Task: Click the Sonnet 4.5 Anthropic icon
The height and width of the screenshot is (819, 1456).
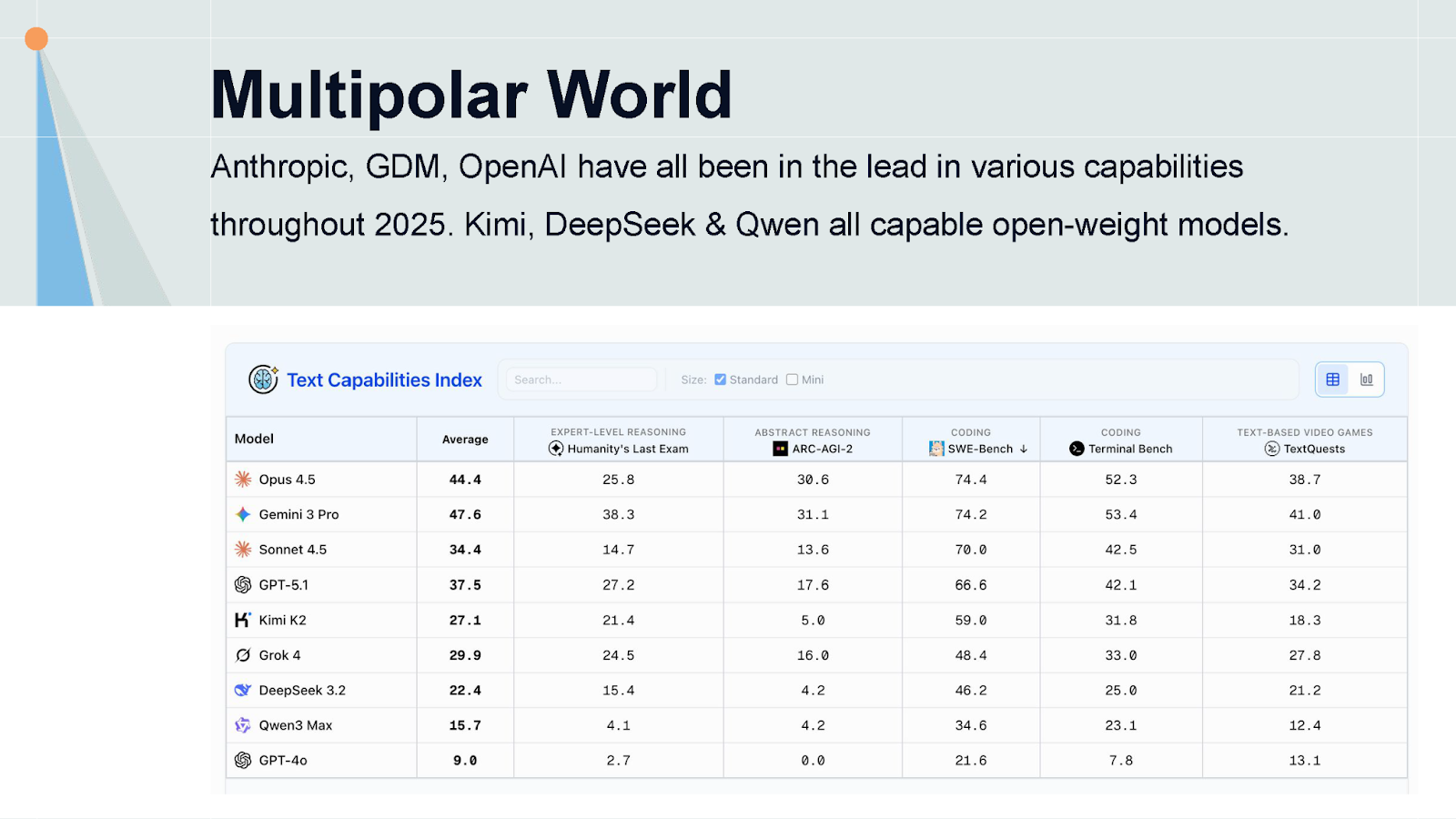Action: pos(243,550)
